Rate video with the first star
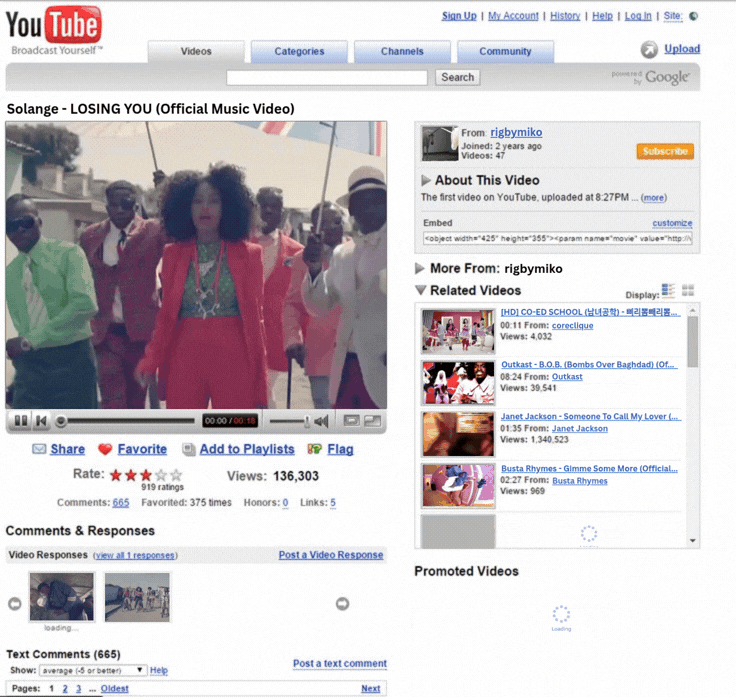 (x=115, y=475)
